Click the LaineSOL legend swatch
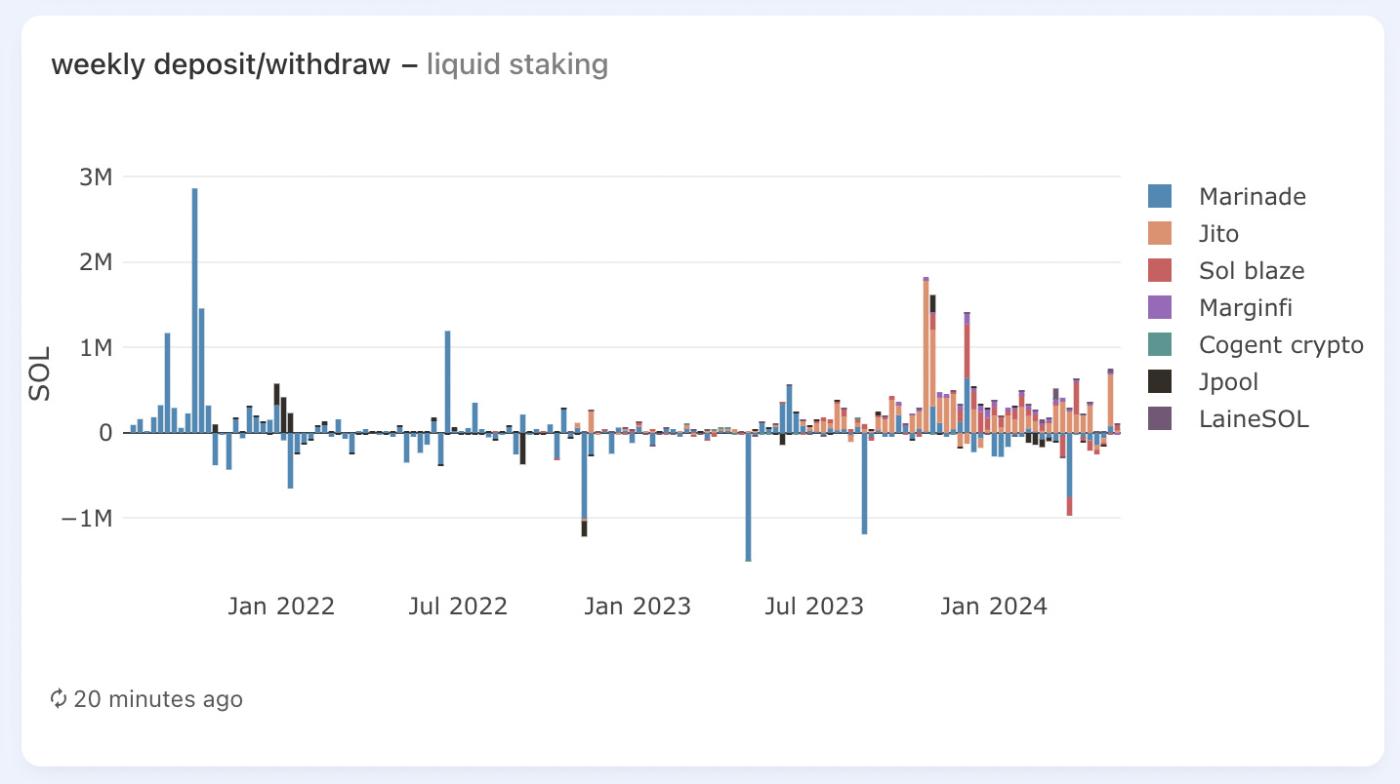Screen dimensions: 1400x784 pos(1160,418)
